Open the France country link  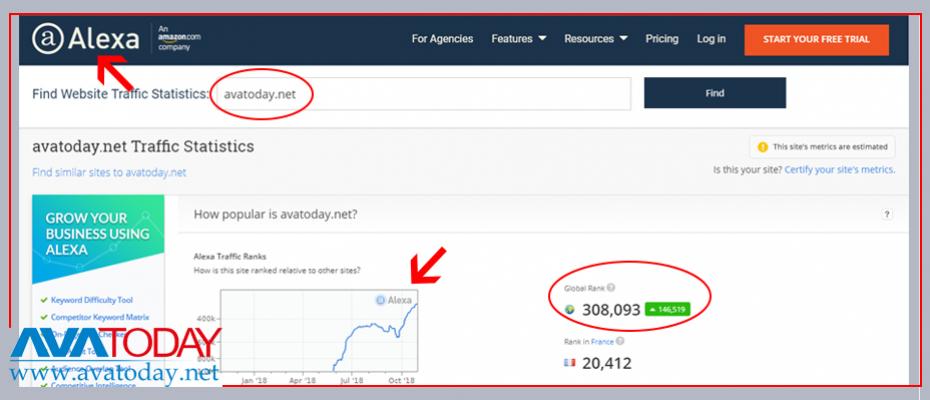point(602,342)
